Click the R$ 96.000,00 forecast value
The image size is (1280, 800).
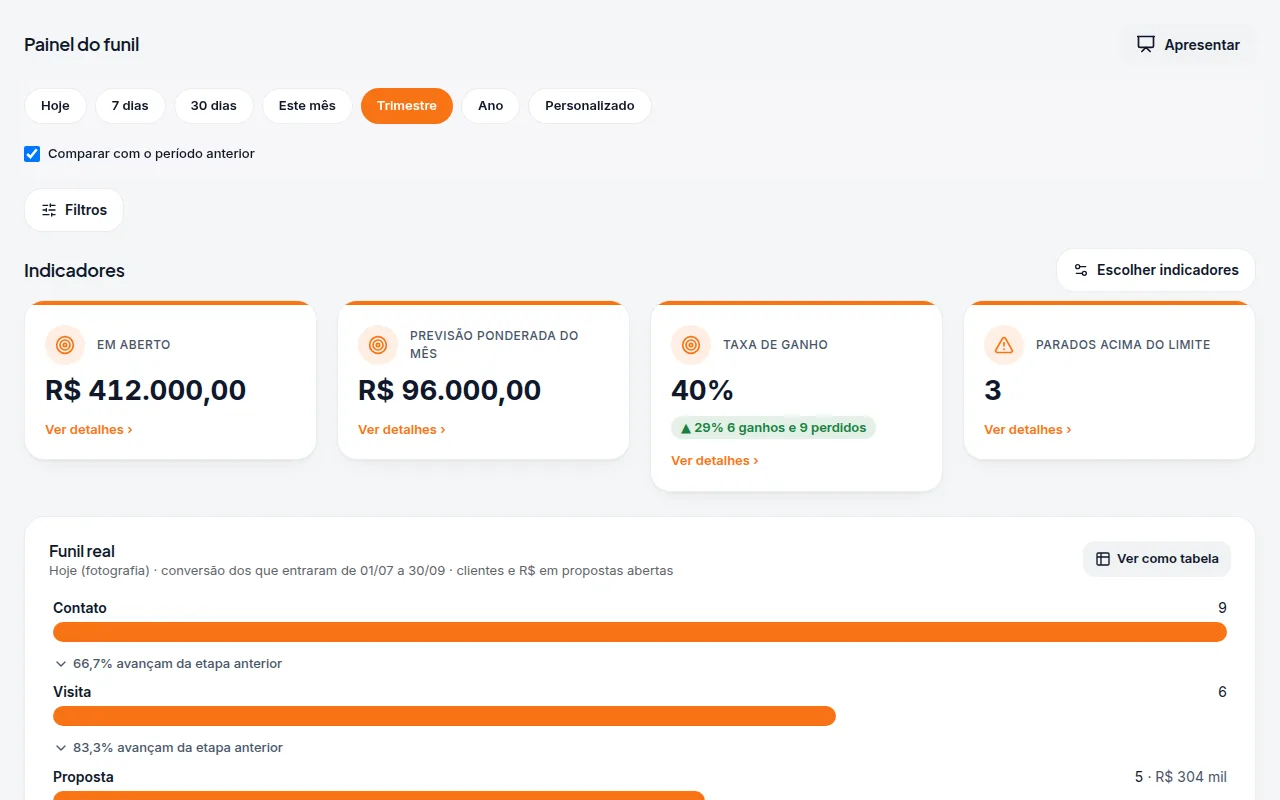450,390
